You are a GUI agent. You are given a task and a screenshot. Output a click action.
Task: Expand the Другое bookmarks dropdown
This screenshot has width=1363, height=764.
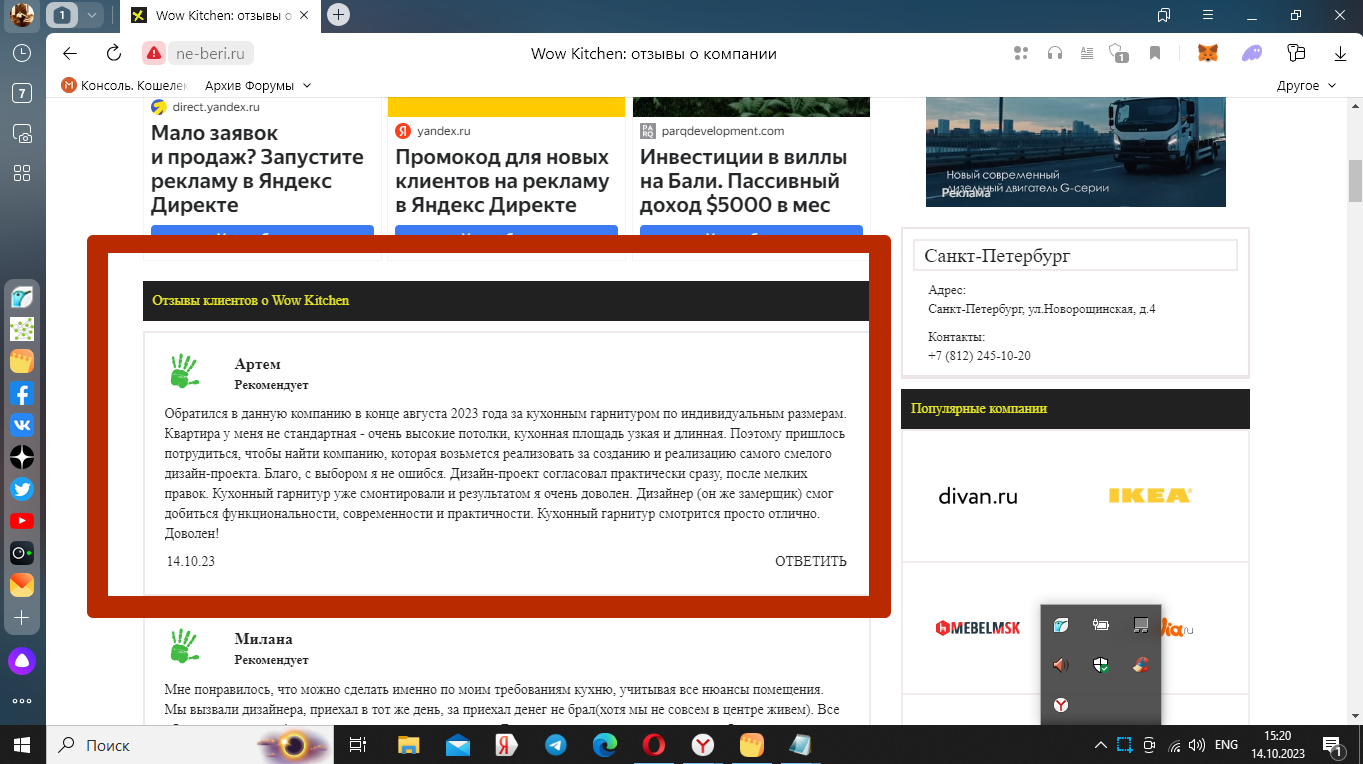[x=1306, y=85]
